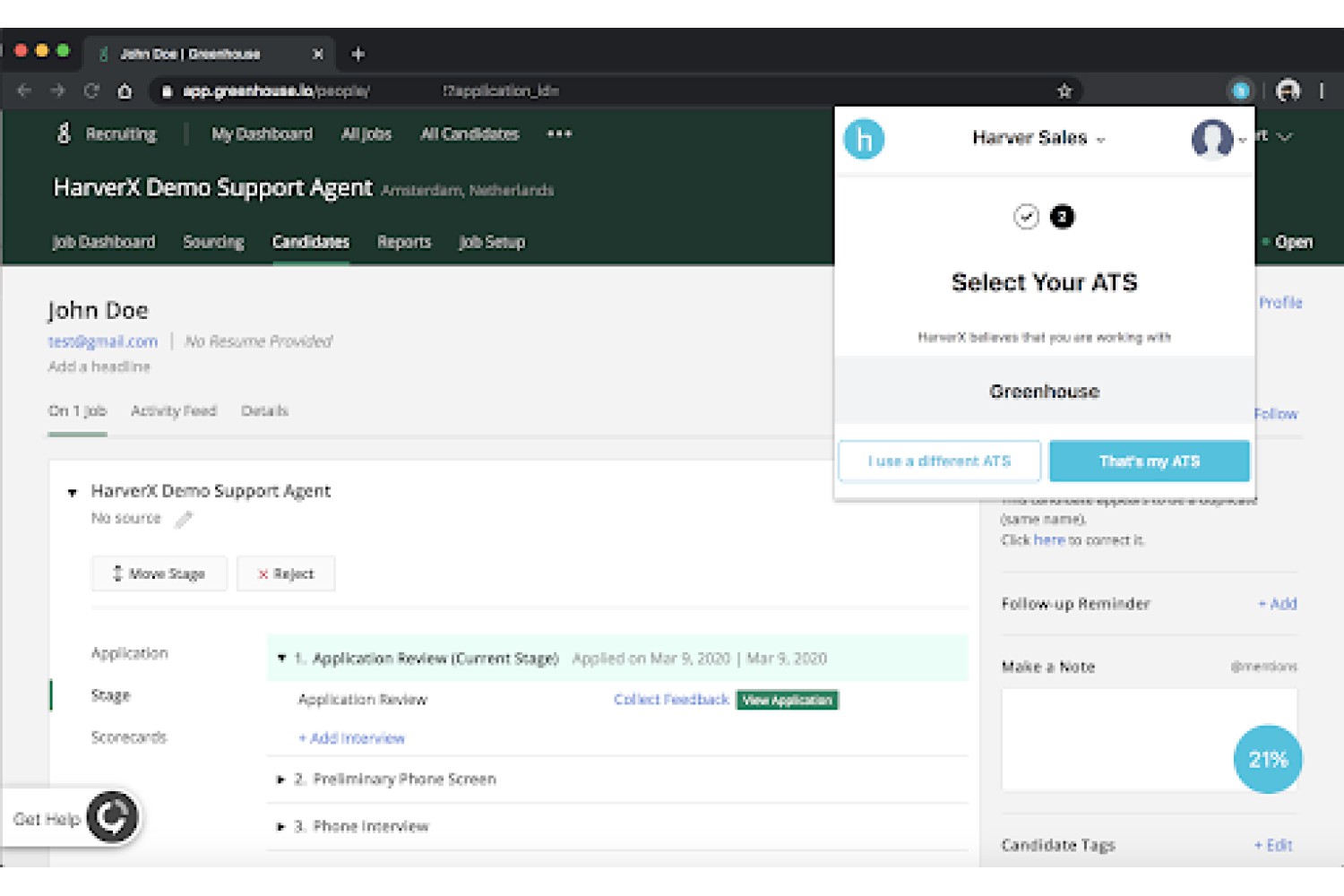The height and width of the screenshot is (896, 1344).
Task: Reload the page with refresh icon
Action: coord(91,90)
